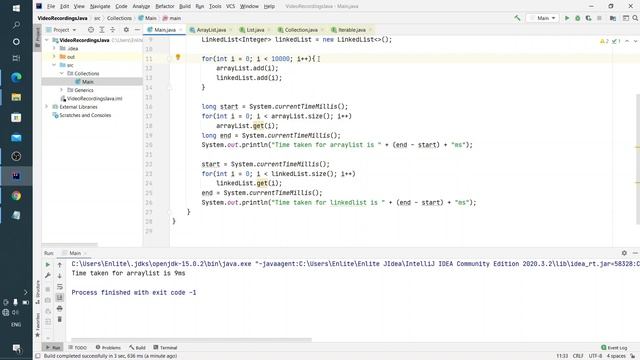Click the UTF-8 encoding in status bar

point(596,356)
